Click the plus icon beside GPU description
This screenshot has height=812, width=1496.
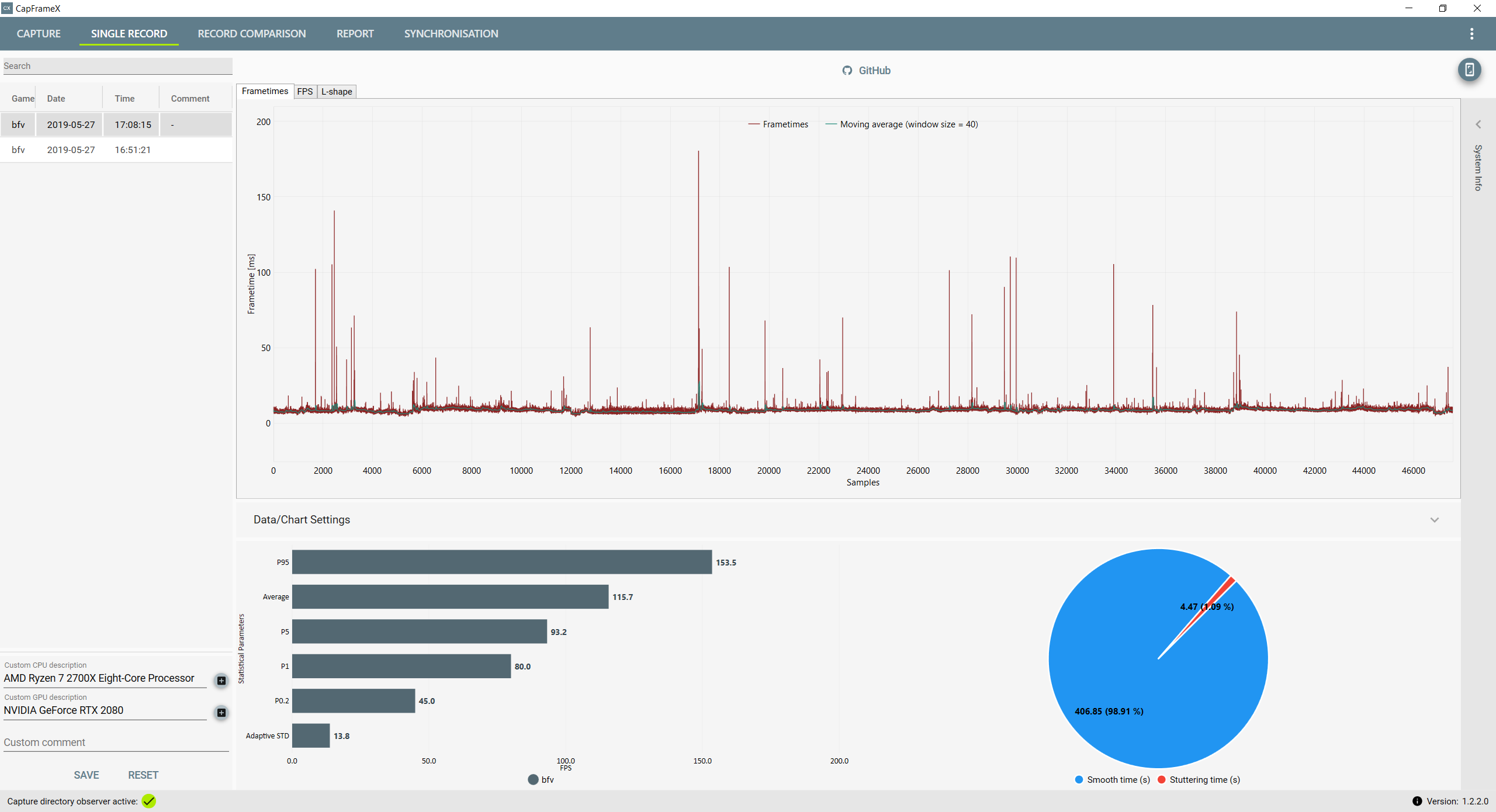coord(221,712)
